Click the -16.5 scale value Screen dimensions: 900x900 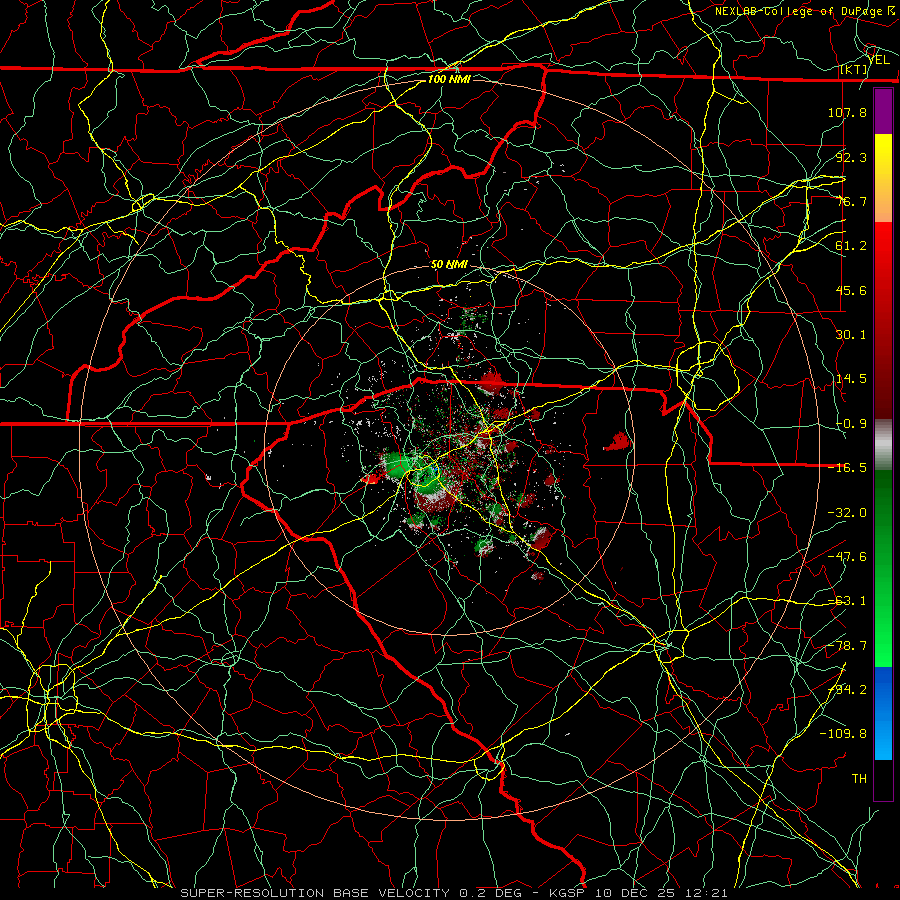[847, 468]
